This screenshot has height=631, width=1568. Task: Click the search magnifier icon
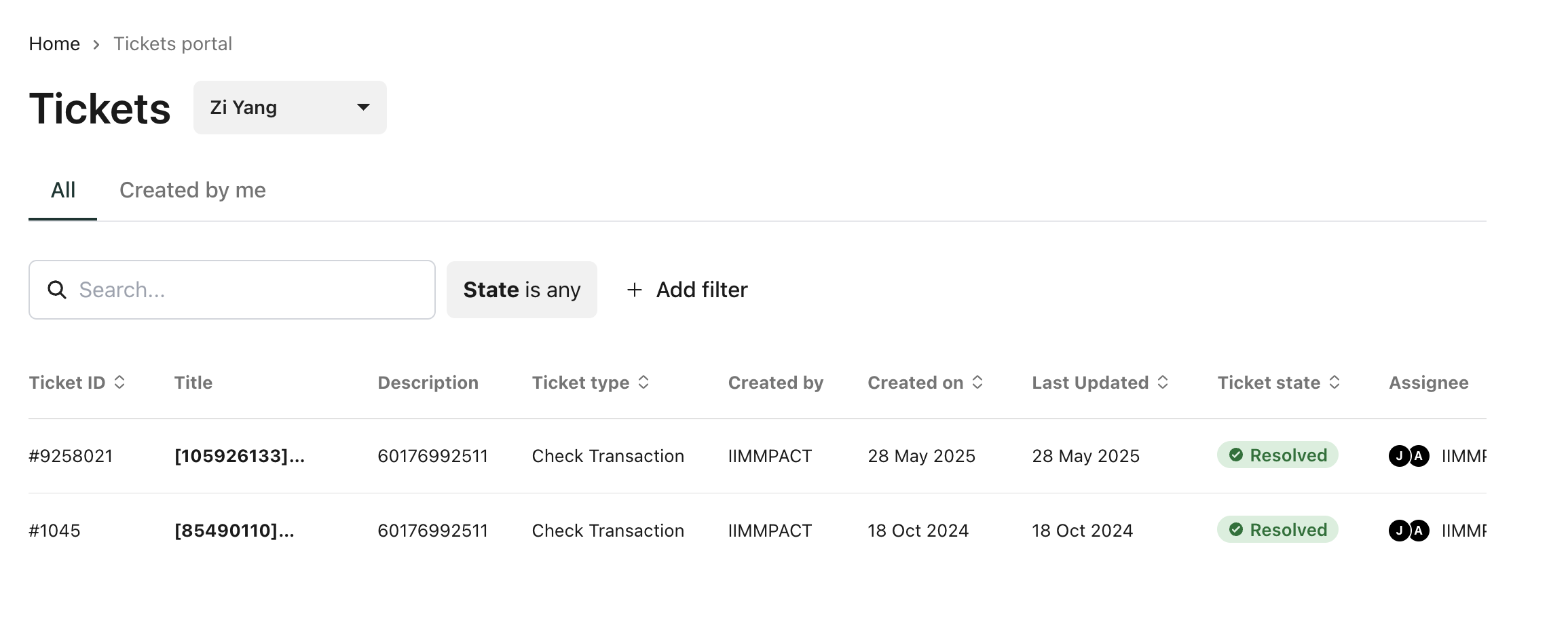click(x=57, y=290)
